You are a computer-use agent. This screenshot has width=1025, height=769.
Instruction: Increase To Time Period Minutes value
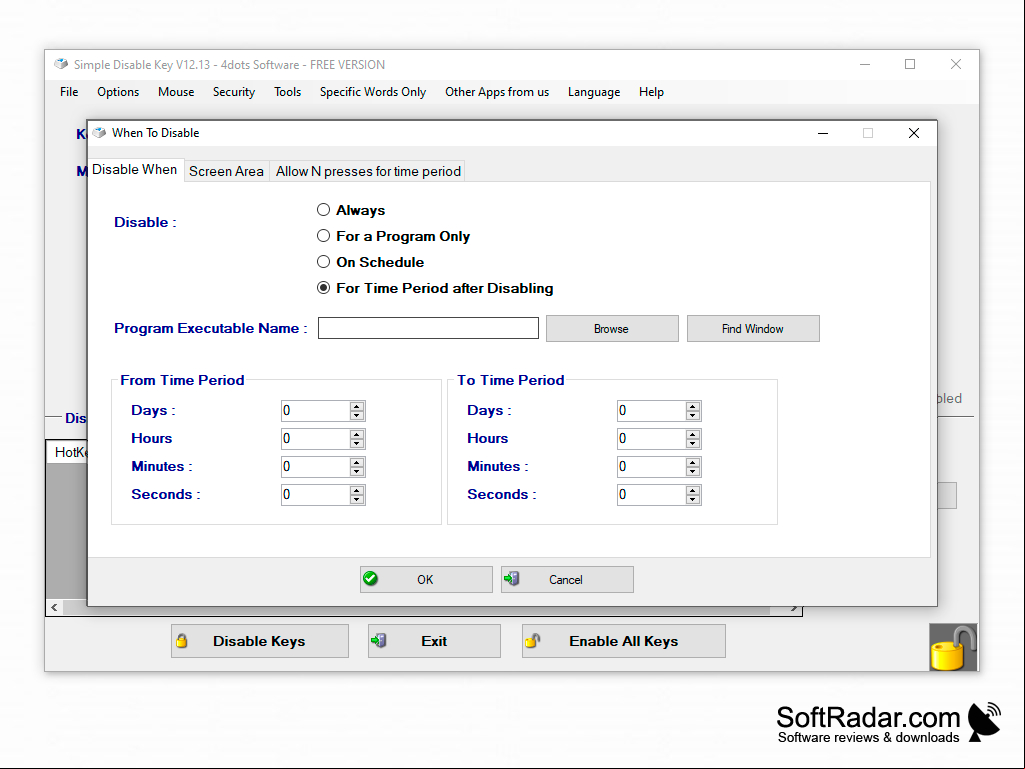click(x=693, y=463)
